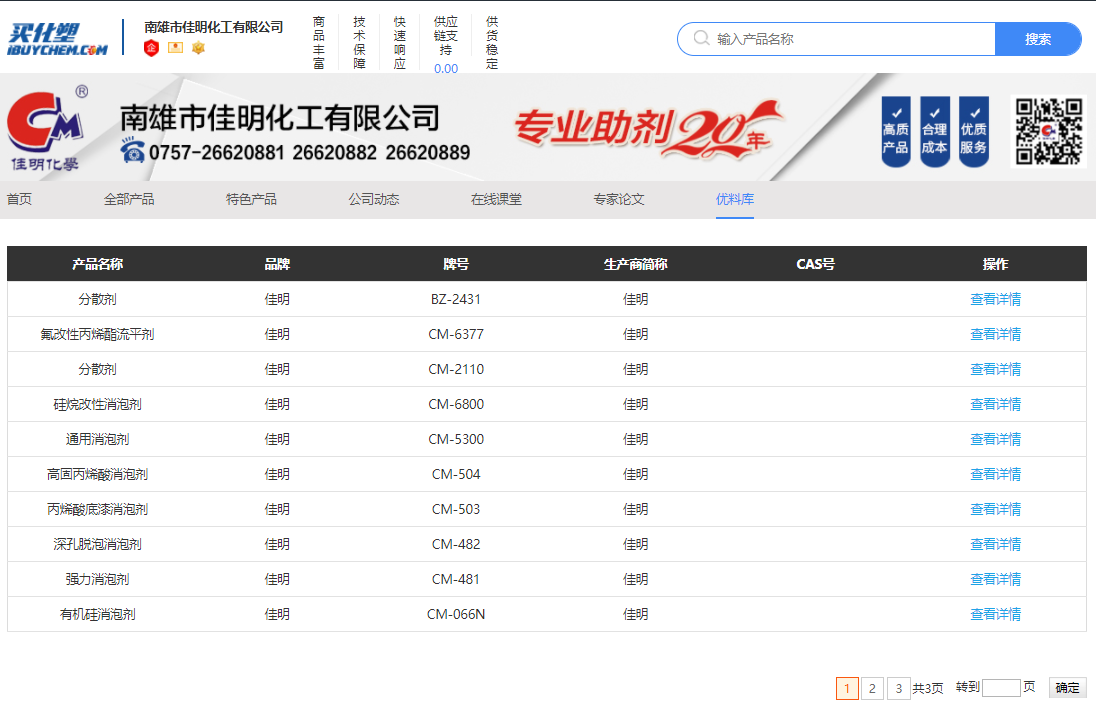
Task: Click the 共3页 page count text
Action: (x=928, y=688)
